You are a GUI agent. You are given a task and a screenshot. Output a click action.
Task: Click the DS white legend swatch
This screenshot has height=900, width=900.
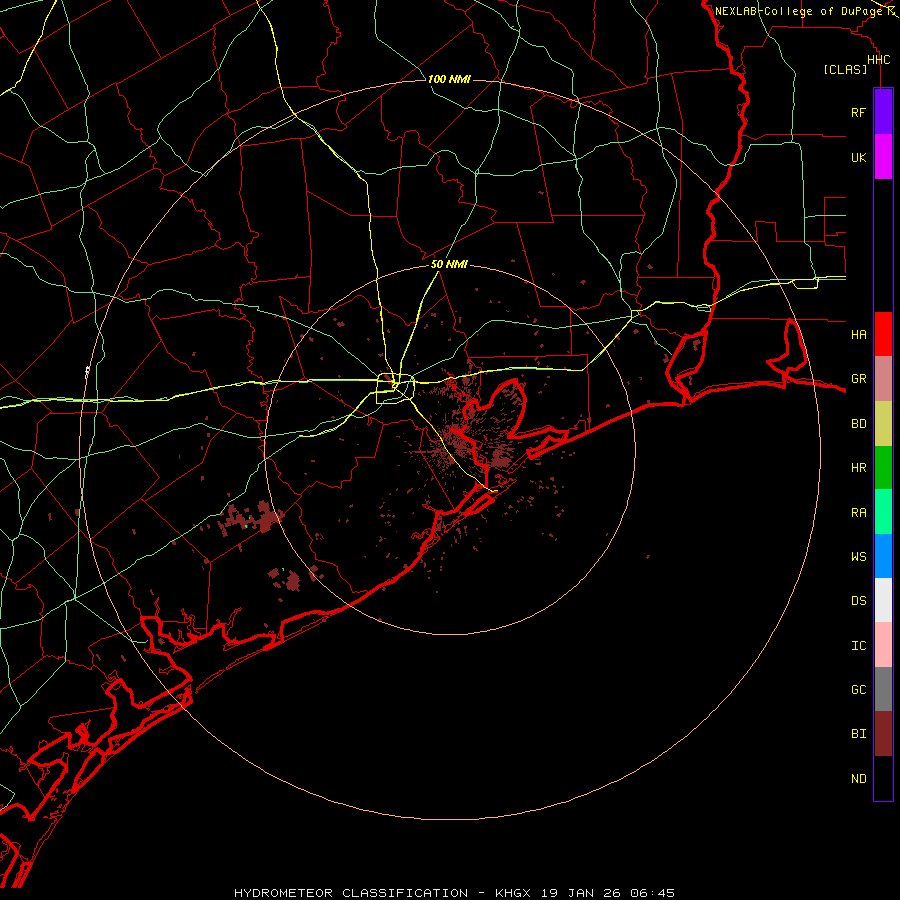tap(883, 600)
